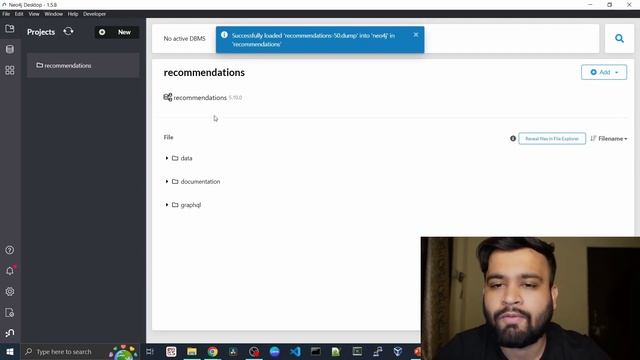Image resolution: width=640 pixels, height=360 pixels.
Task: Open File Explorer from the taskbar
Action: point(192,351)
